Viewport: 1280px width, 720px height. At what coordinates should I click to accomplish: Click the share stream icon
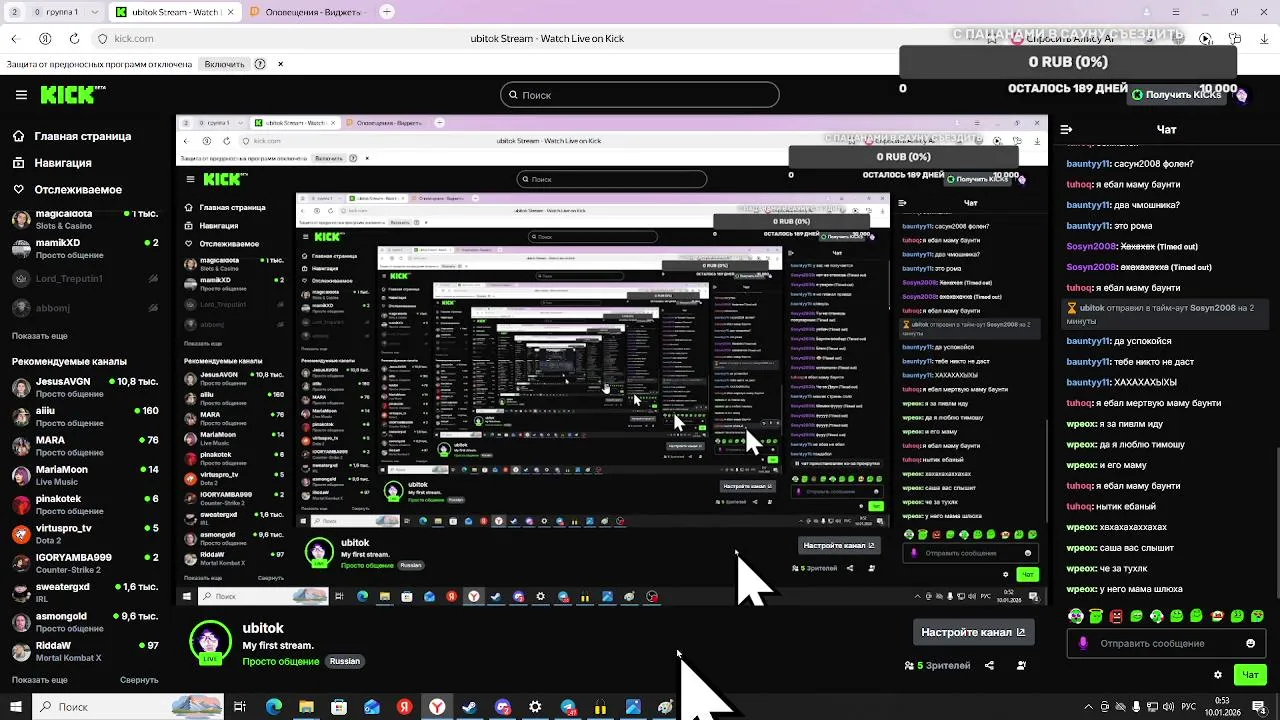tap(989, 666)
